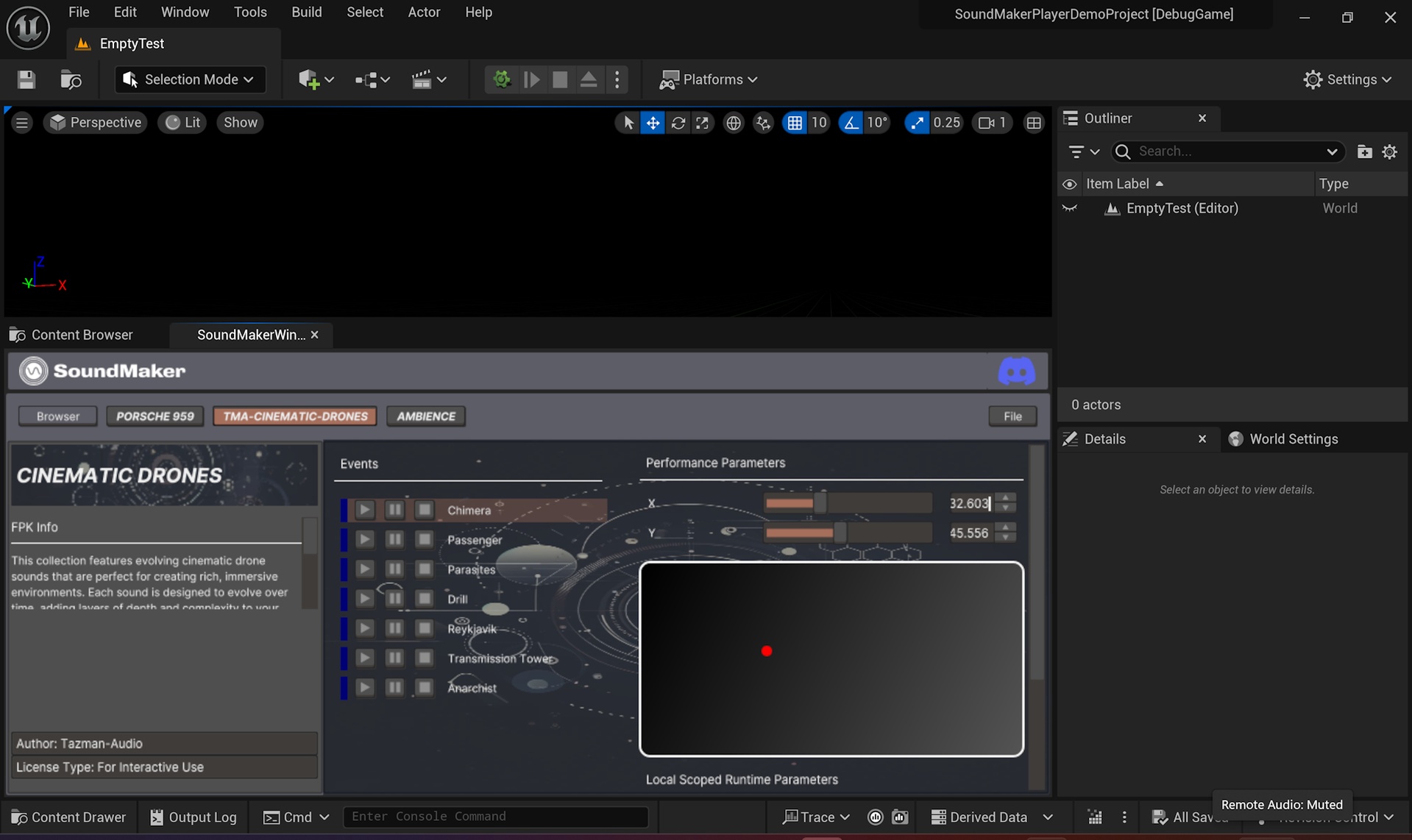Expand the Platforms dropdown

click(x=709, y=79)
